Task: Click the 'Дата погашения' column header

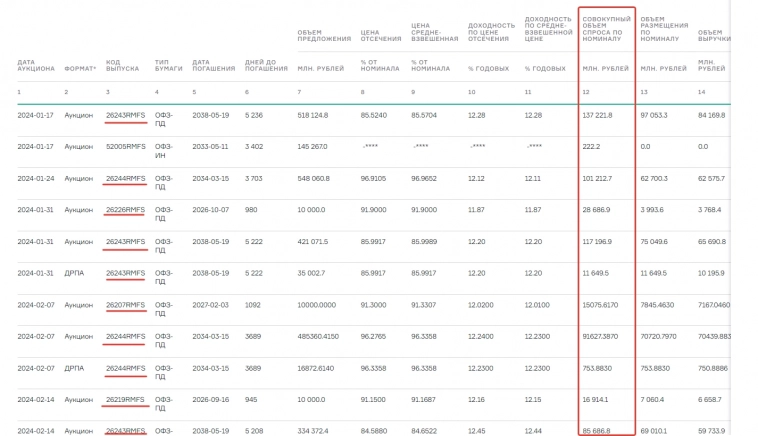Action: click(211, 67)
